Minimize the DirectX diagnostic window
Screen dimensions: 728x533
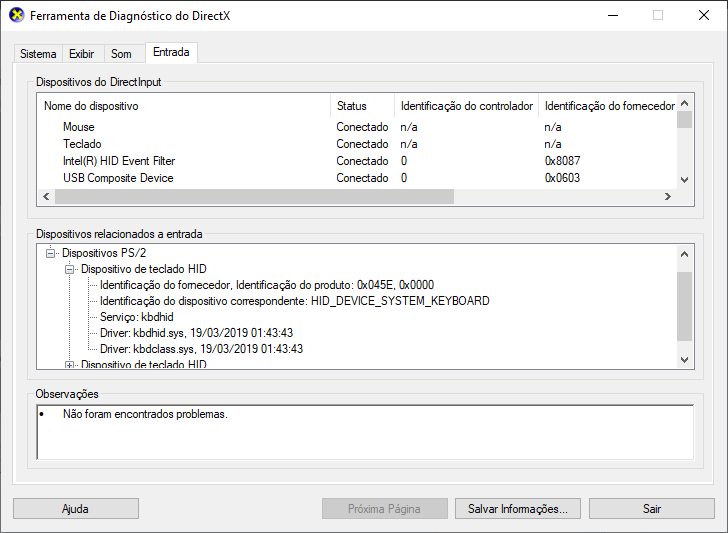613,15
